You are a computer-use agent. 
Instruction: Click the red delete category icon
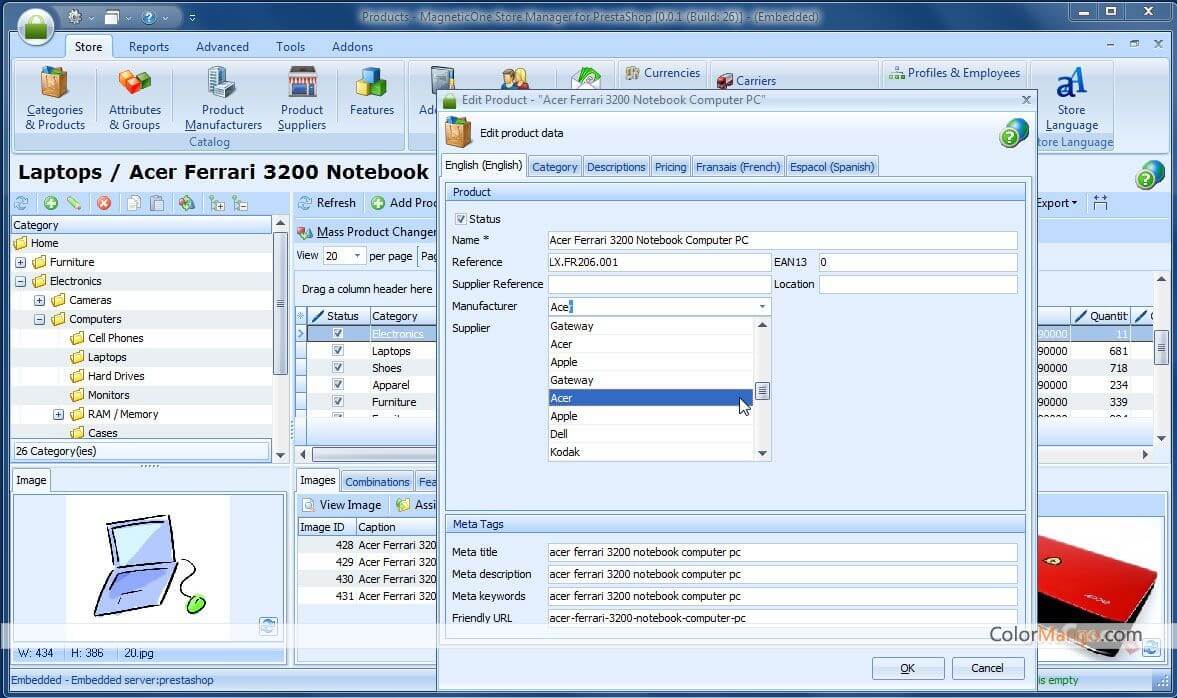pos(104,203)
